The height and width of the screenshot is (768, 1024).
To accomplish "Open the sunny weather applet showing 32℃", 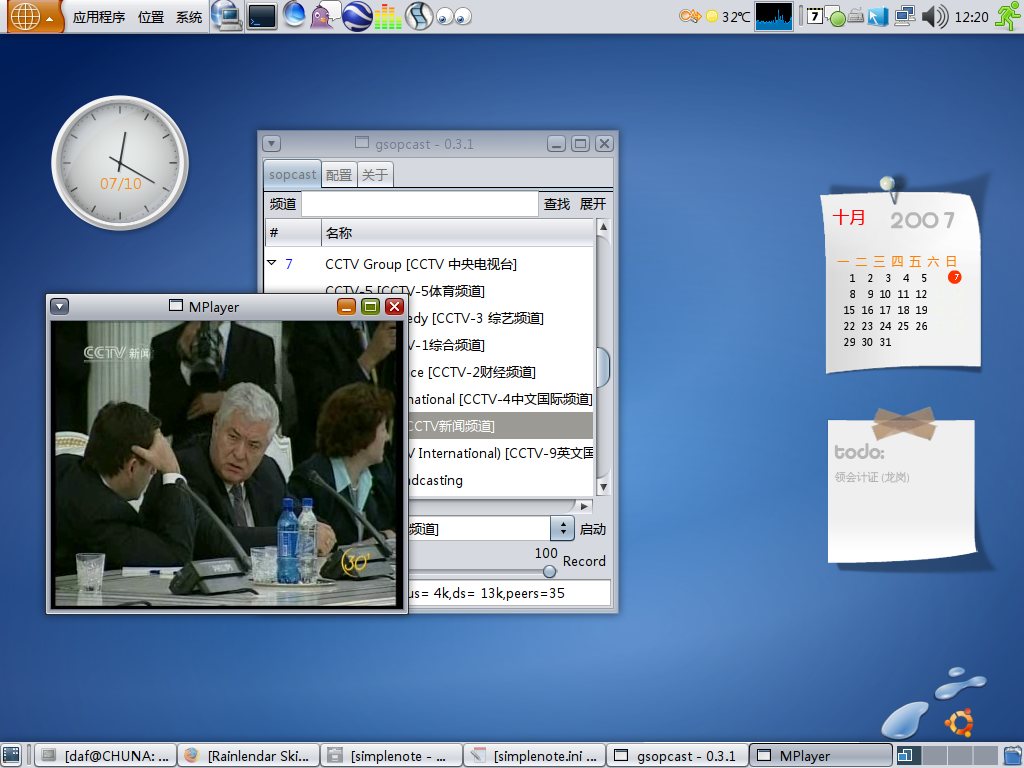I will 729,16.
